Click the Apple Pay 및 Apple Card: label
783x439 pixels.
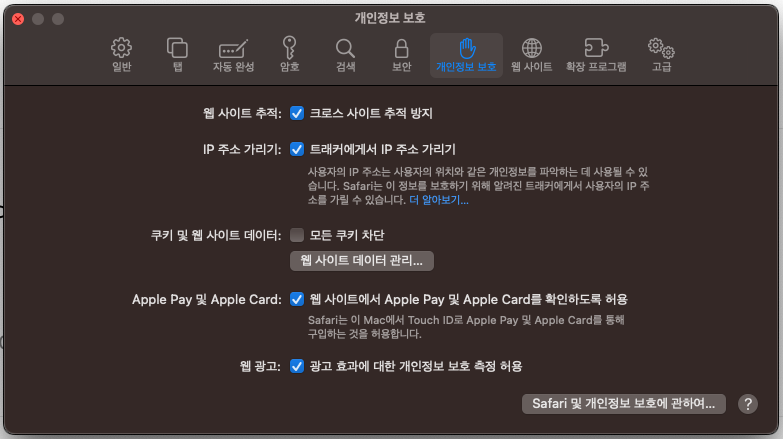pos(207,300)
